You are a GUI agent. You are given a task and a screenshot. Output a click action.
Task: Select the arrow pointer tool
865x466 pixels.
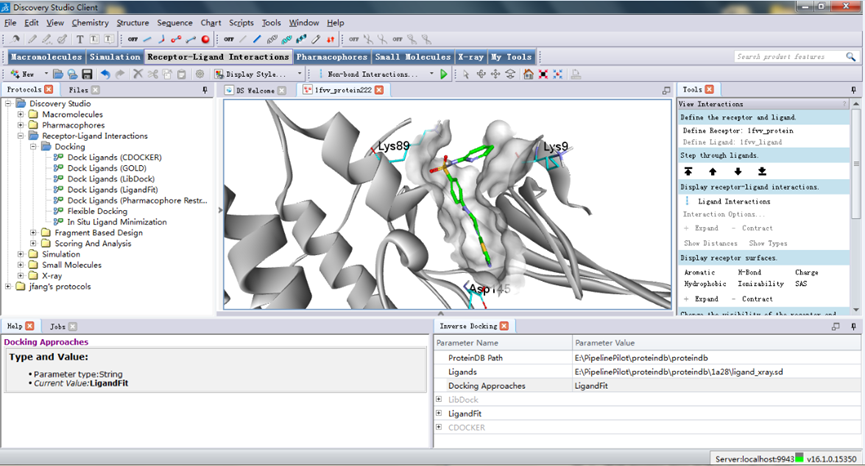[x=466, y=74]
